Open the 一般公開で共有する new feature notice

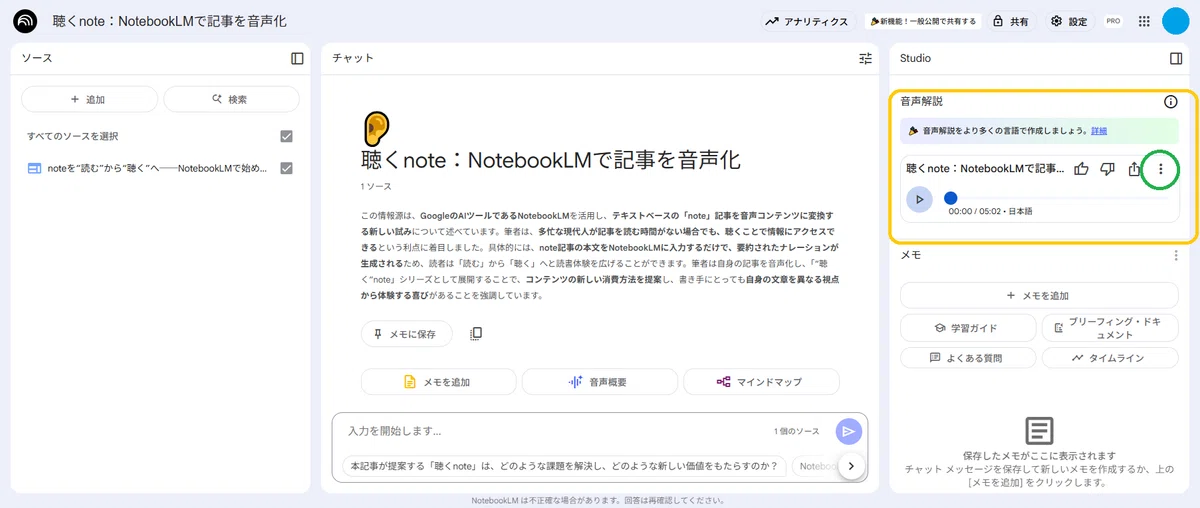point(921,21)
